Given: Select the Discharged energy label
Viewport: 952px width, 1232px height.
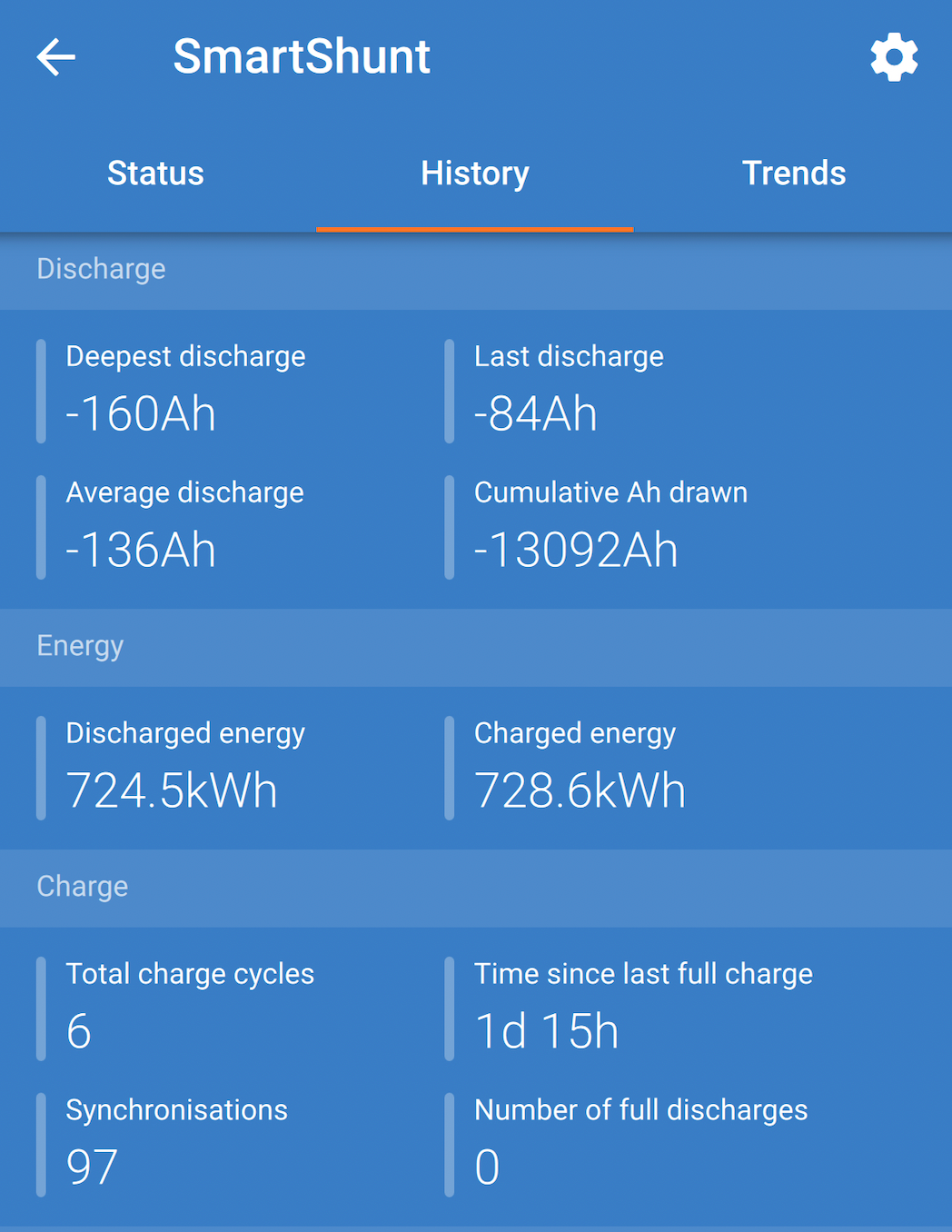Looking at the screenshot, I should (185, 733).
